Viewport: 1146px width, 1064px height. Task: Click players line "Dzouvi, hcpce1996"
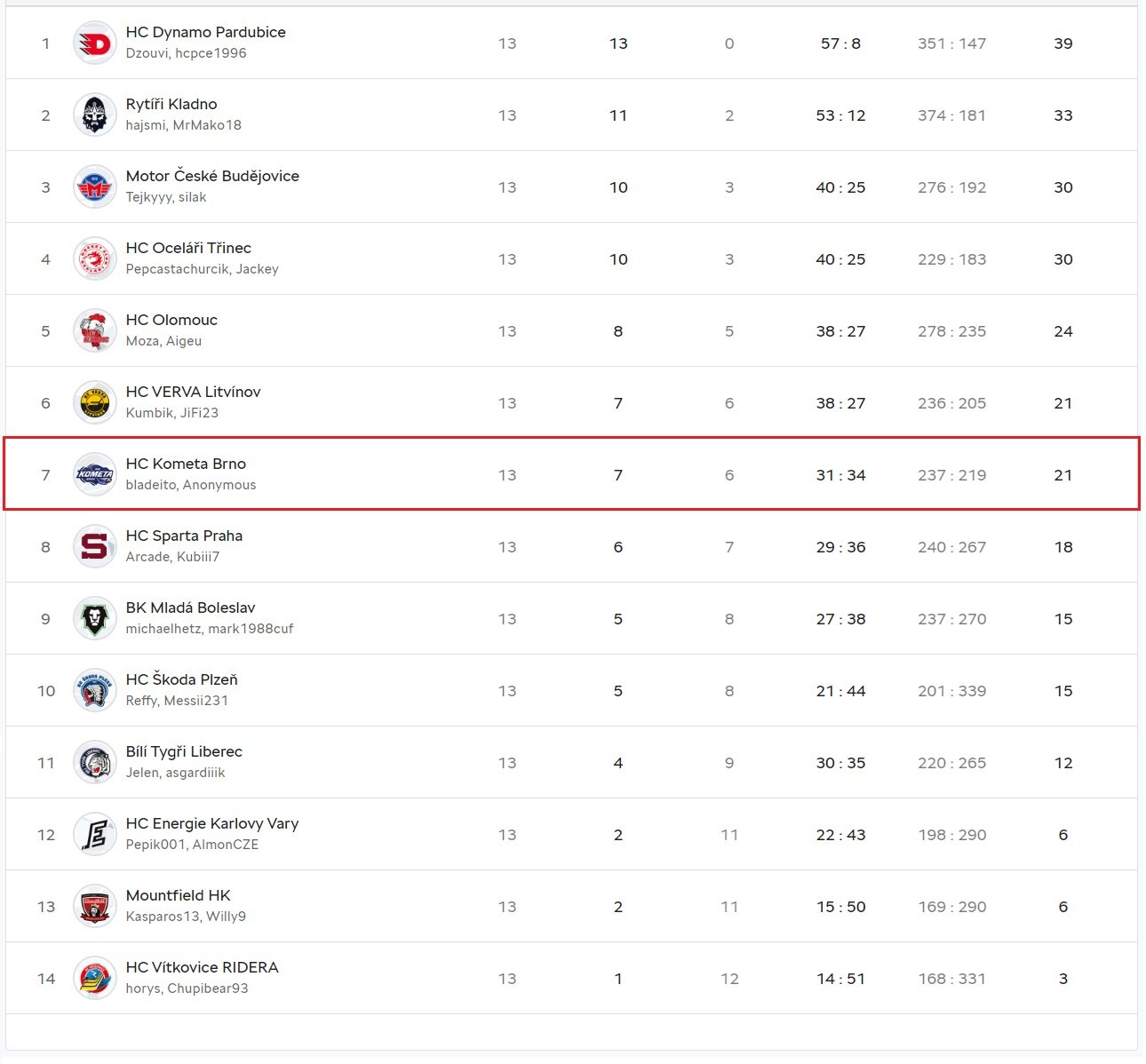(186, 53)
